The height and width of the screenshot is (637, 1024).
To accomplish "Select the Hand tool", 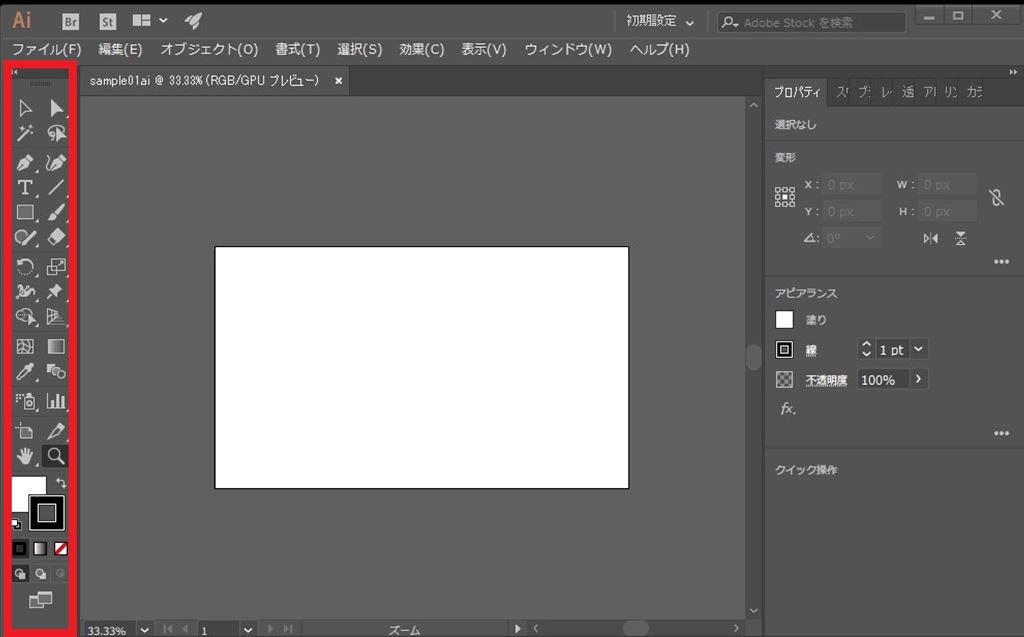I will 25,456.
